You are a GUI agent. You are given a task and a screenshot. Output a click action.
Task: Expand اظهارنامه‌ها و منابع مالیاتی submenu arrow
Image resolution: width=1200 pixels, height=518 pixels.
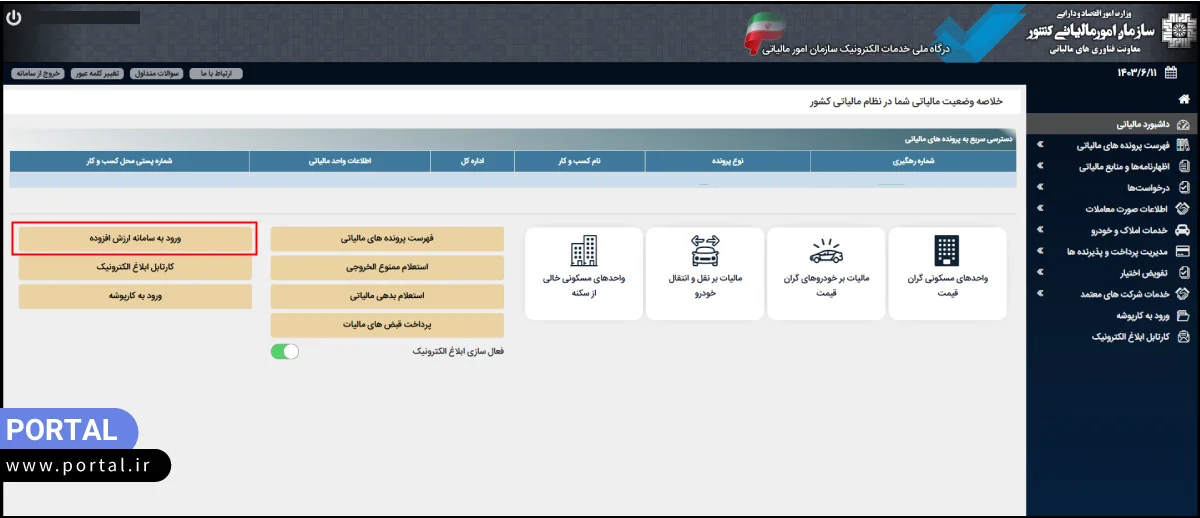(1041, 167)
